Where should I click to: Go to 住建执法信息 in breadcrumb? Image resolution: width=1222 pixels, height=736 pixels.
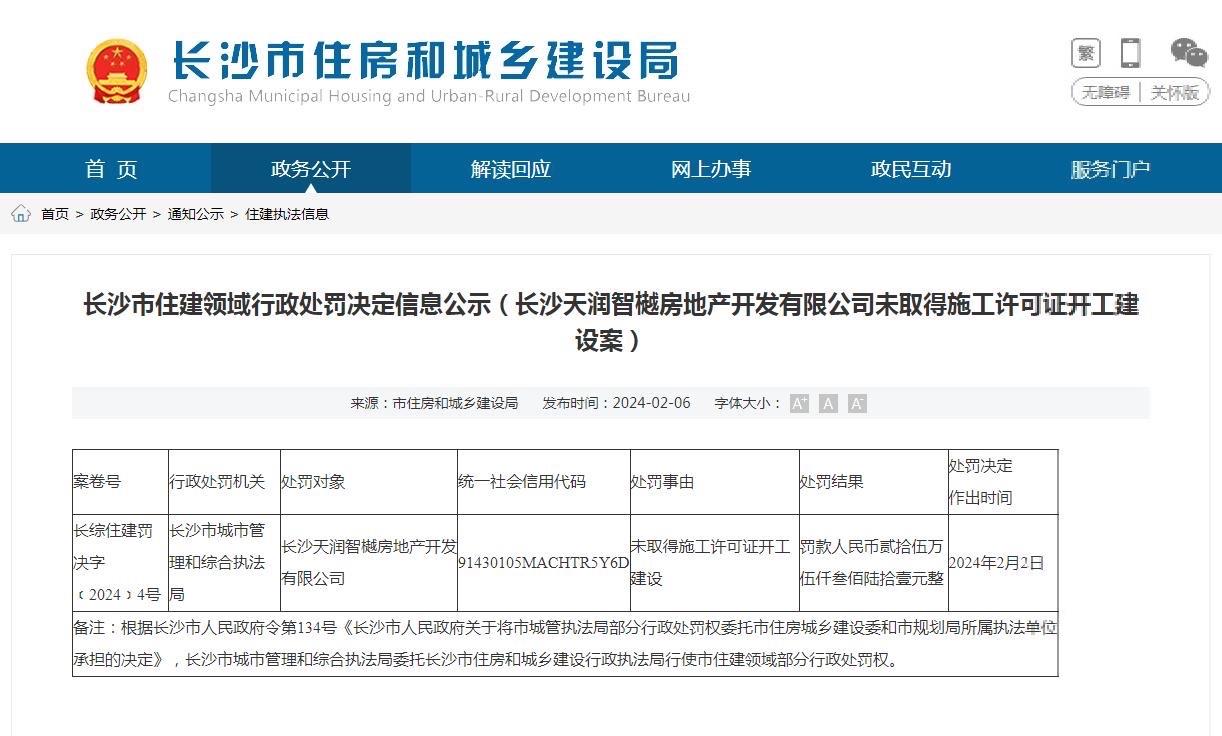287,214
